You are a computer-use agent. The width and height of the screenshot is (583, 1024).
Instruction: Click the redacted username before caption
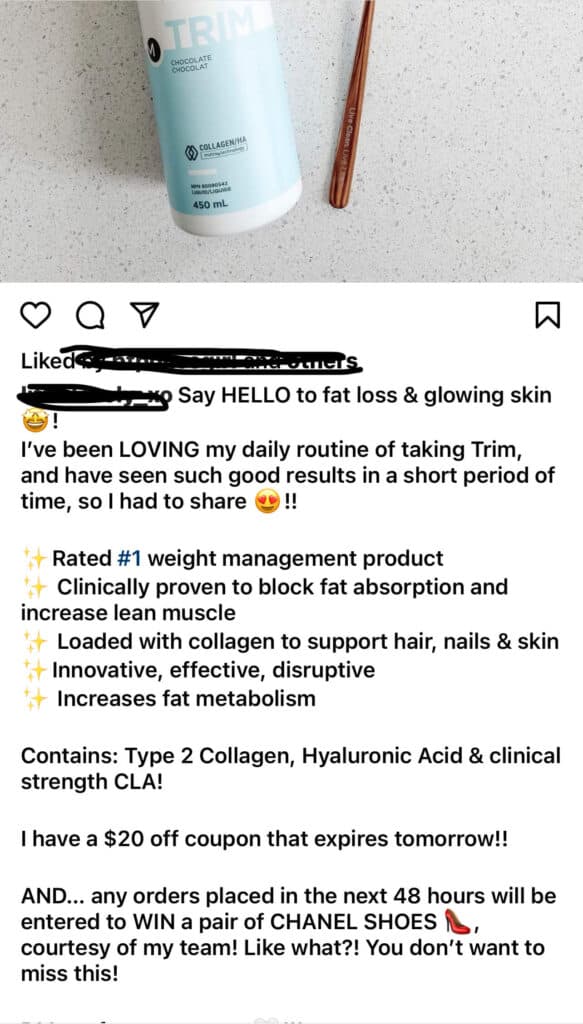point(96,396)
